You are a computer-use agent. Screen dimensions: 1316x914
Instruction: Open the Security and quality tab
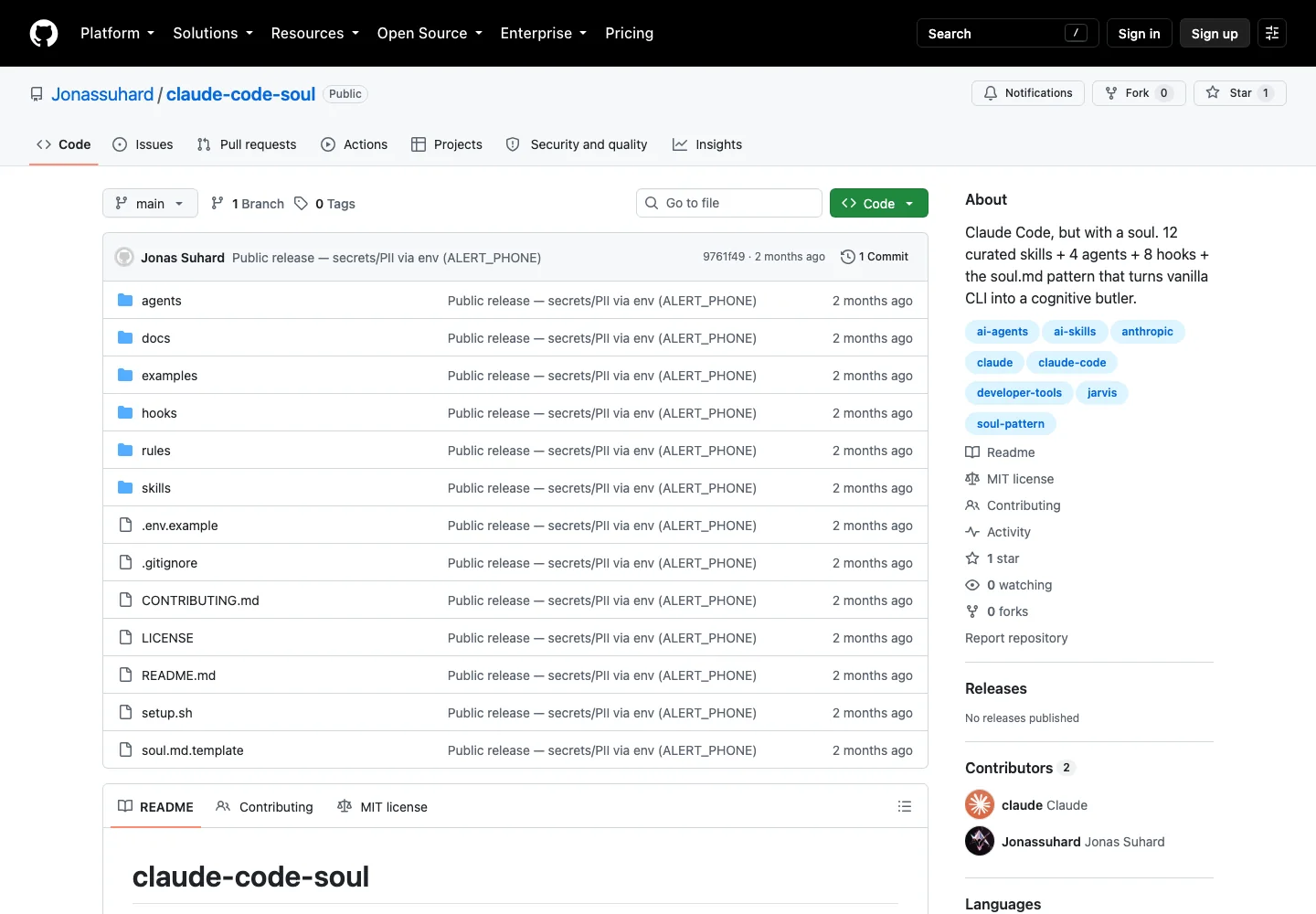(x=577, y=144)
